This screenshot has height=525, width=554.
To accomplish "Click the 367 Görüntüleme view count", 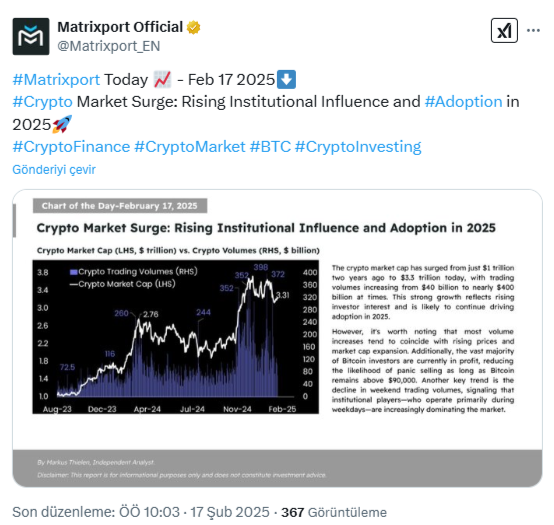I will [334, 512].
